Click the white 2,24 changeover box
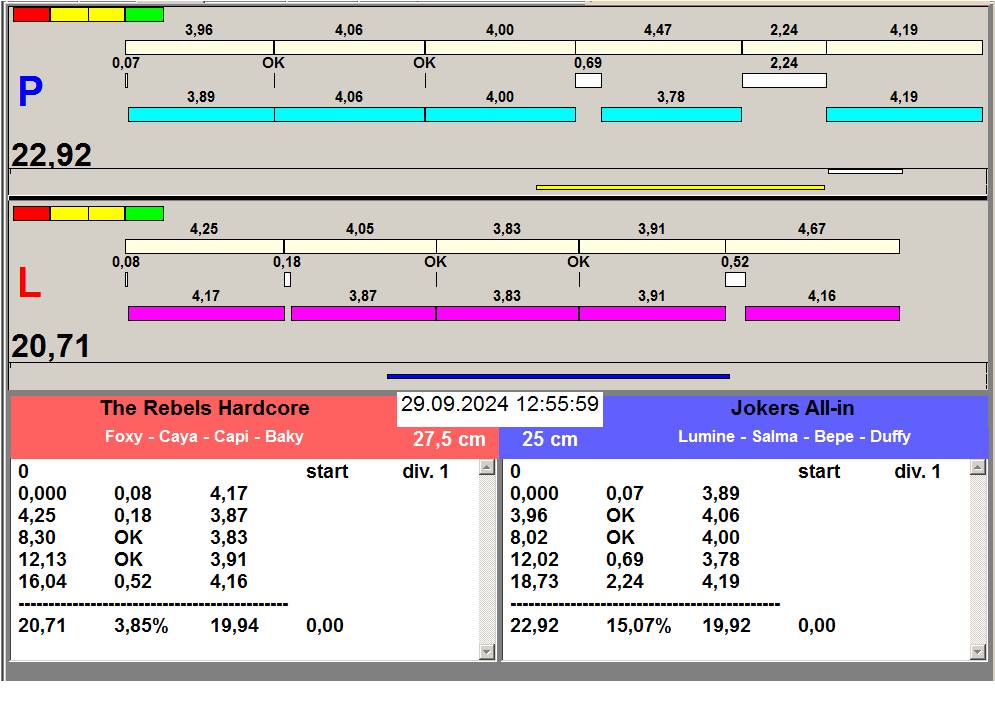The height and width of the screenshot is (716, 995). click(784, 80)
